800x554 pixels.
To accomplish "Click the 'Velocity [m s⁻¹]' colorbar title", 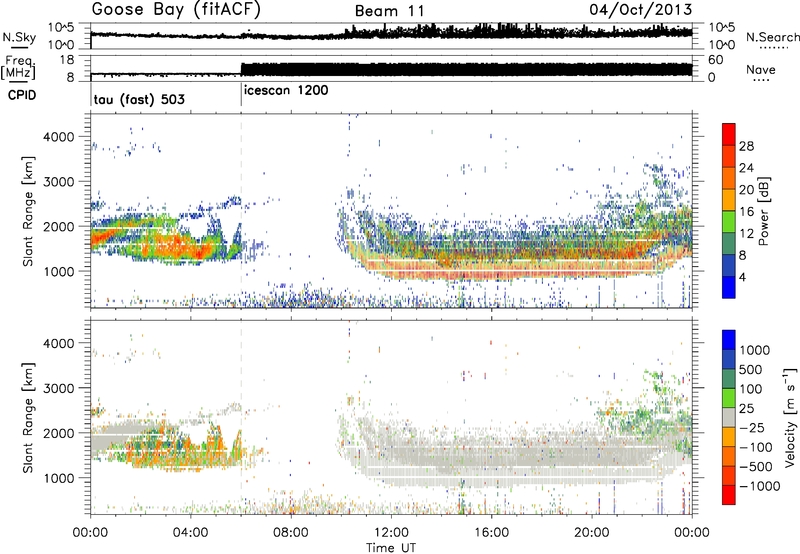I will [x=790, y=417].
